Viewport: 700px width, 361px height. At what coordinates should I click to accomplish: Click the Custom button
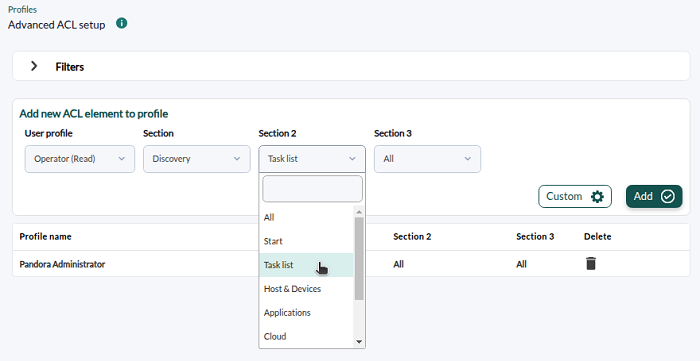coord(575,196)
